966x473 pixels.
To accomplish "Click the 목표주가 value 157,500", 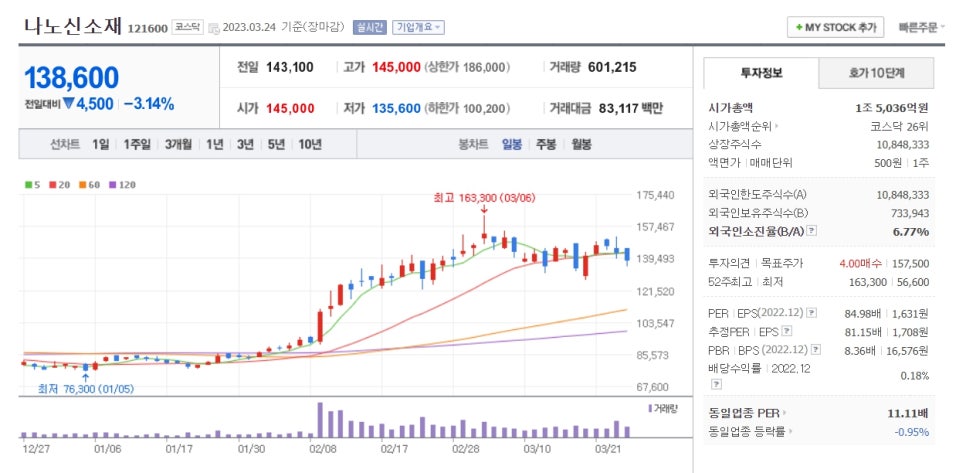I will click(910, 263).
